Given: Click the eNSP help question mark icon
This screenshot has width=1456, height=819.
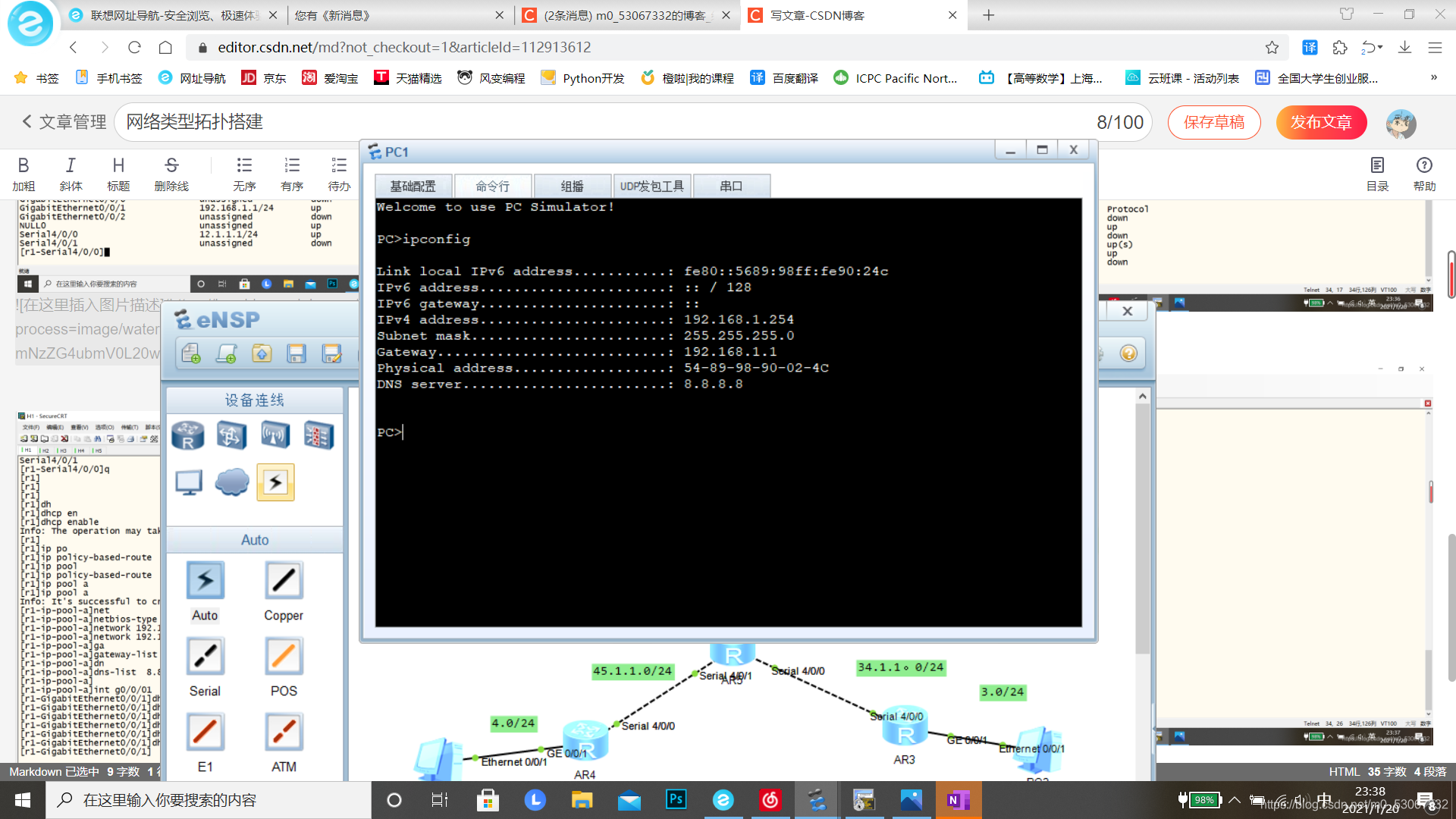Looking at the screenshot, I should coord(1128,353).
